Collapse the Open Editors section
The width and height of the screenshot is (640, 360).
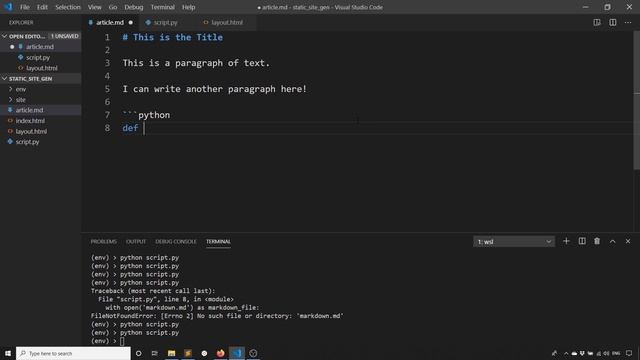pyautogui.click(x=4, y=36)
